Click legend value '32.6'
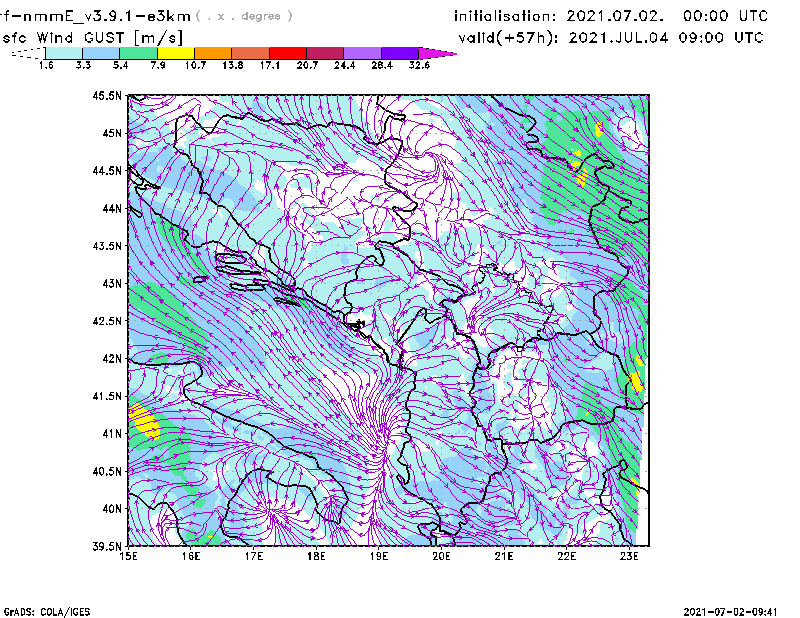This screenshot has width=800, height=618. pyautogui.click(x=419, y=65)
